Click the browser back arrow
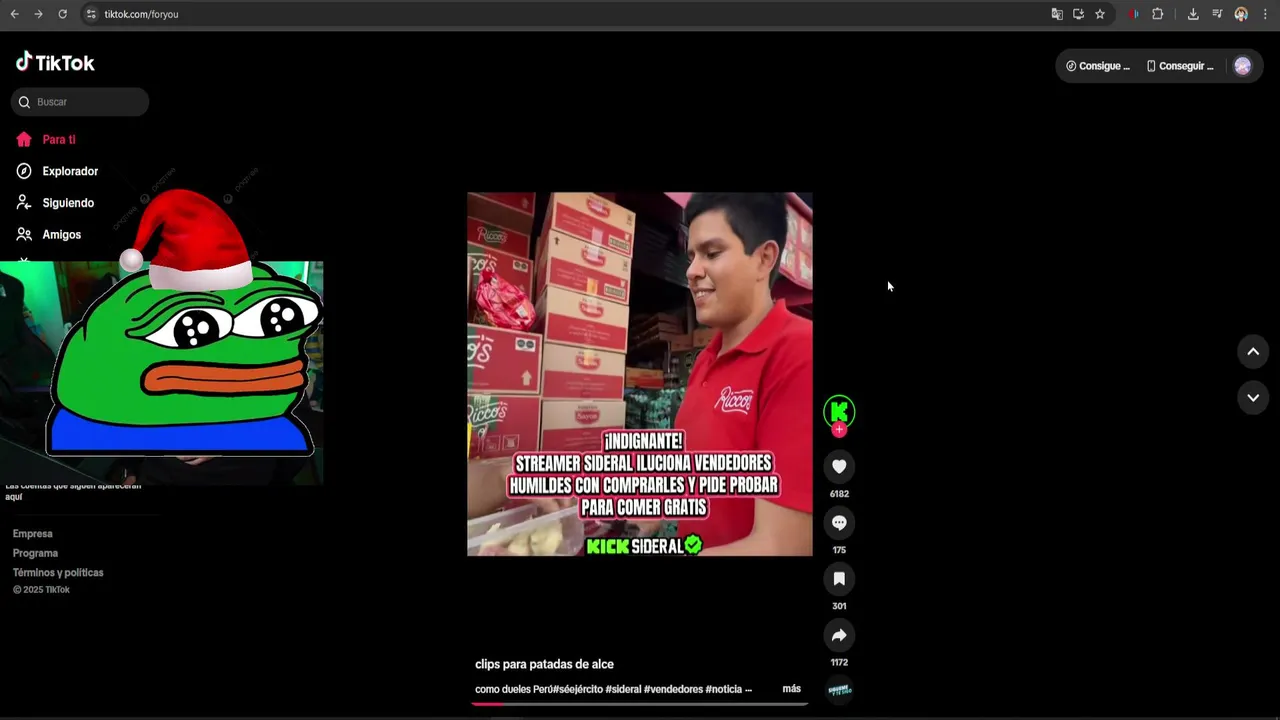The width and height of the screenshot is (1280, 720). 14,14
